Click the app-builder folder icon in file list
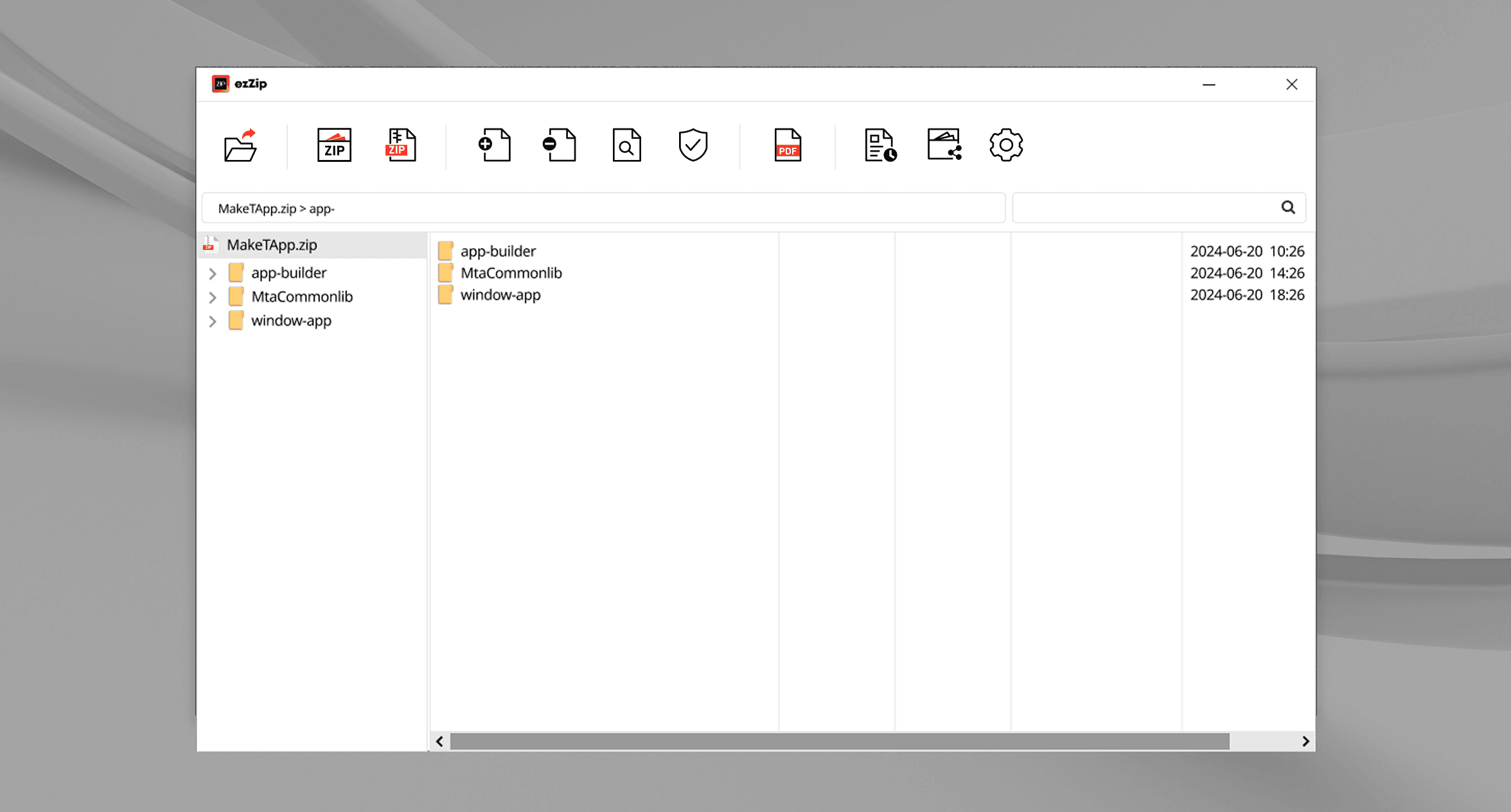 [x=446, y=251]
